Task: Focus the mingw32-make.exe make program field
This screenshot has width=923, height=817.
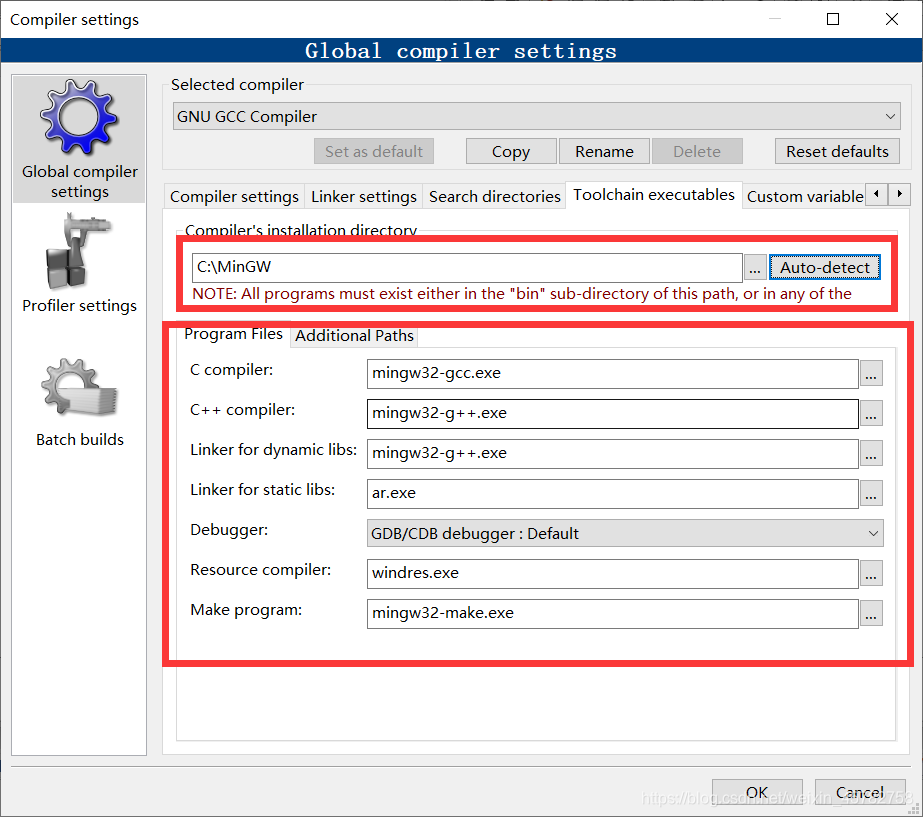Action: 612,614
